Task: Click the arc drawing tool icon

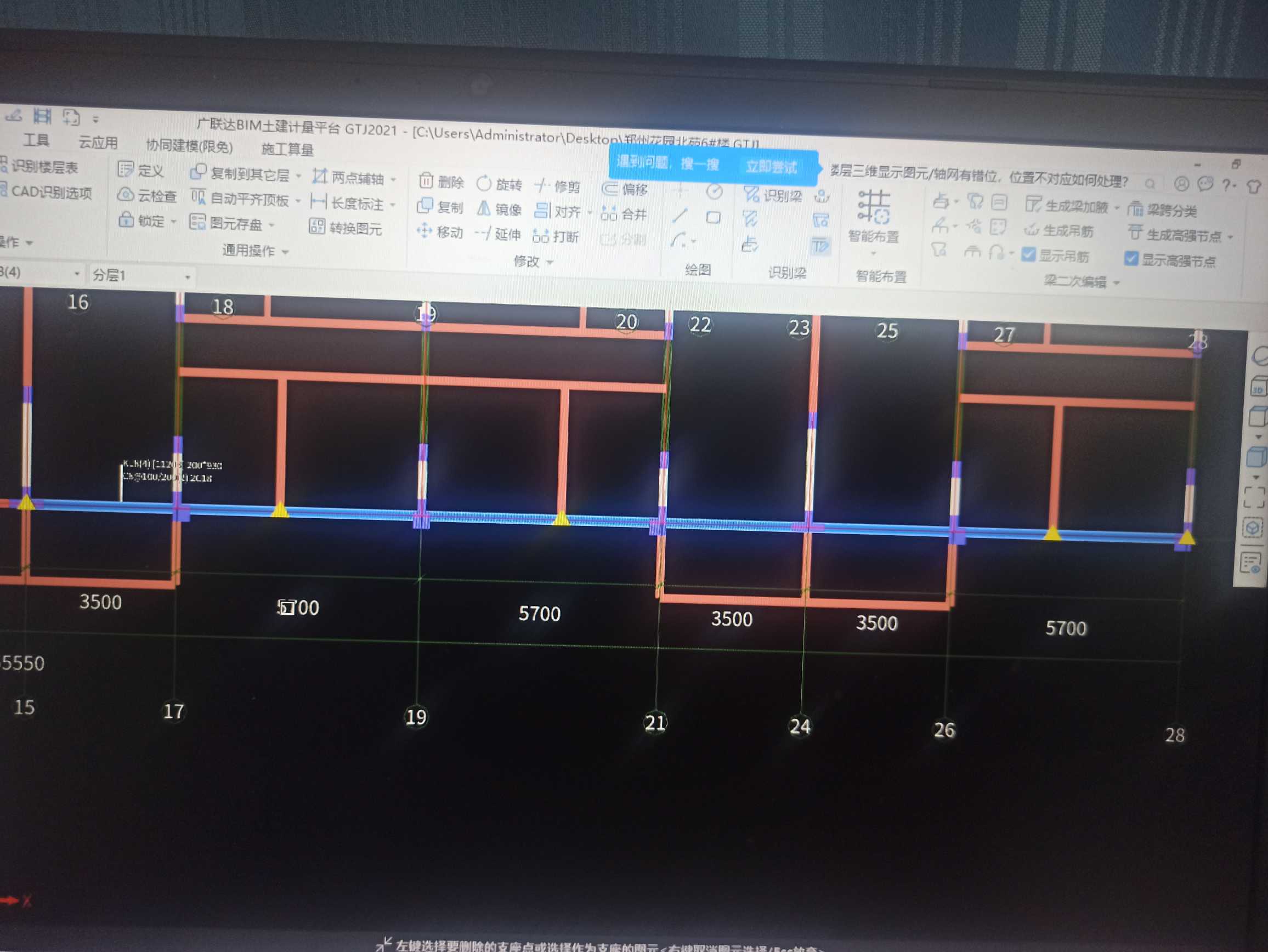Action: (680, 240)
